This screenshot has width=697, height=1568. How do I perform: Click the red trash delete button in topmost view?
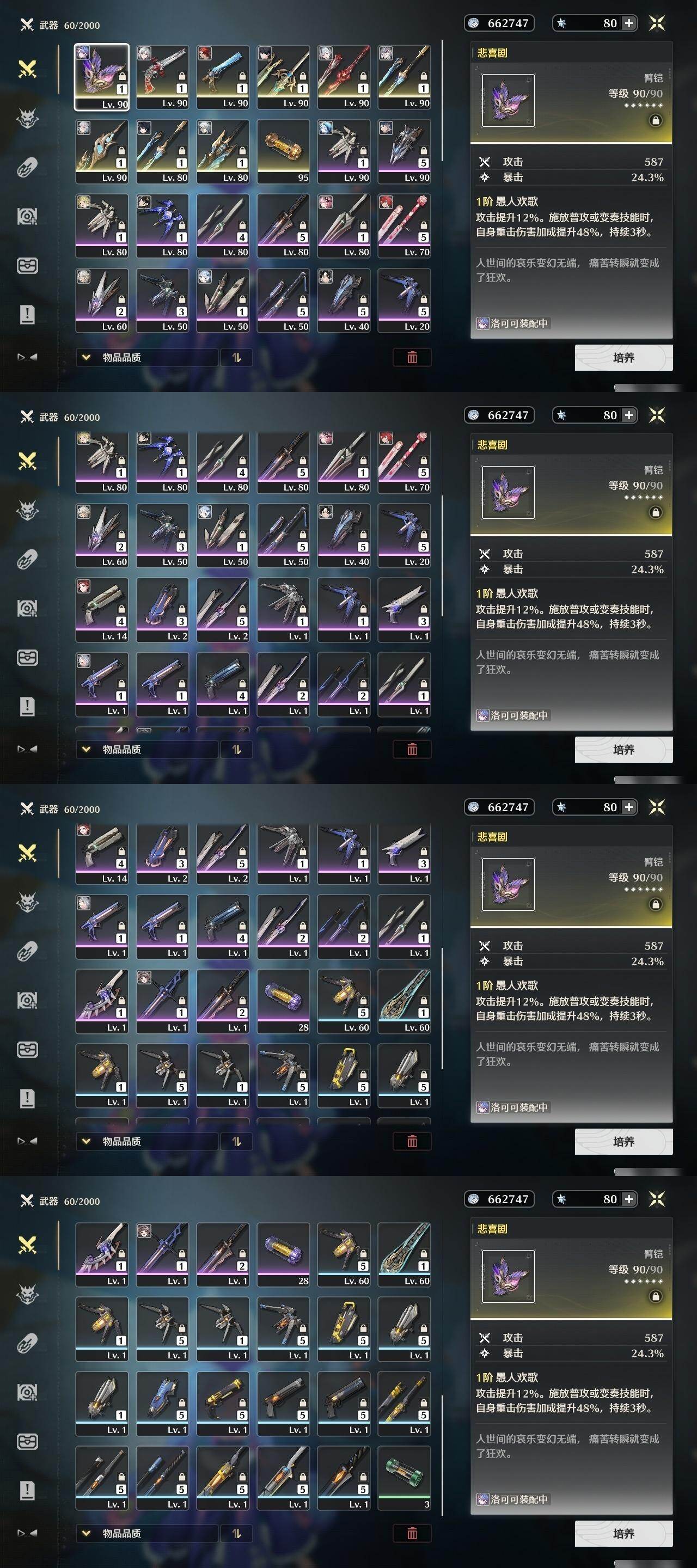pyautogui.click(x=412, y=357)
